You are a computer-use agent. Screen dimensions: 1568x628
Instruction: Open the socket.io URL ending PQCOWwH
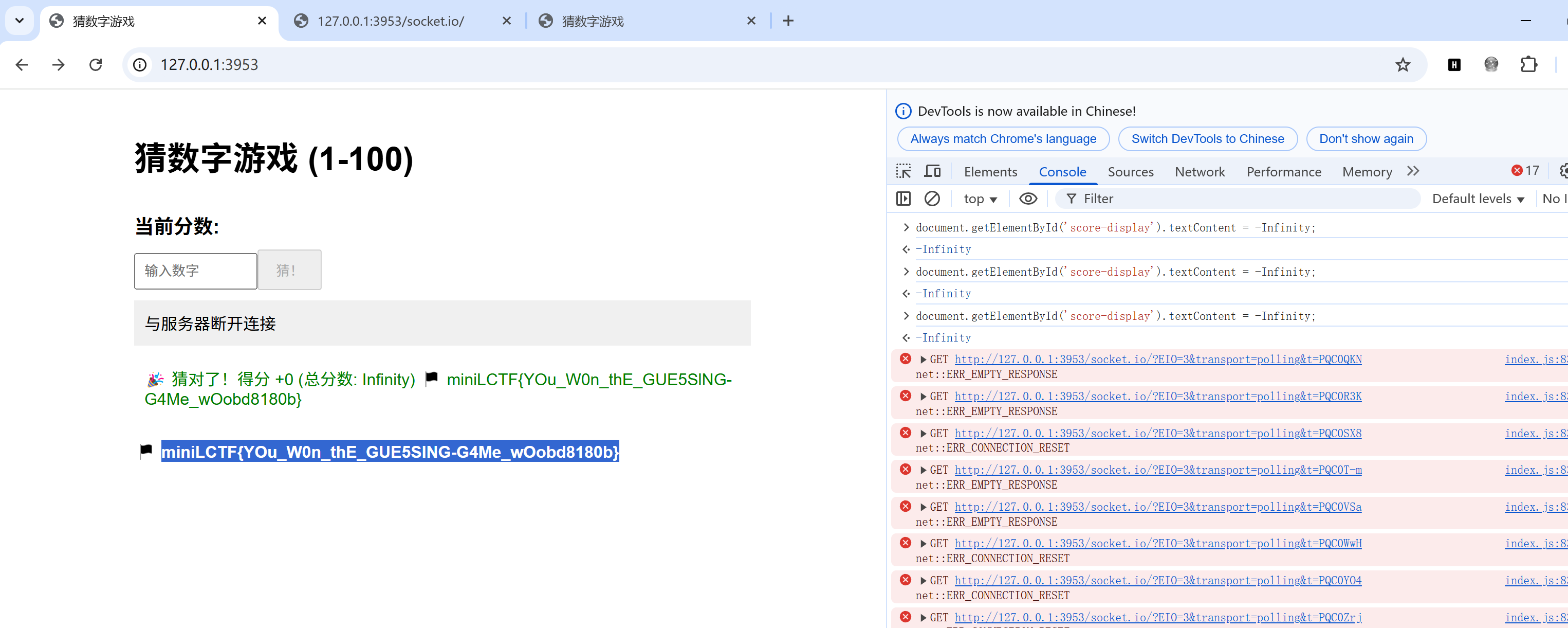[x=1158, y=543]
